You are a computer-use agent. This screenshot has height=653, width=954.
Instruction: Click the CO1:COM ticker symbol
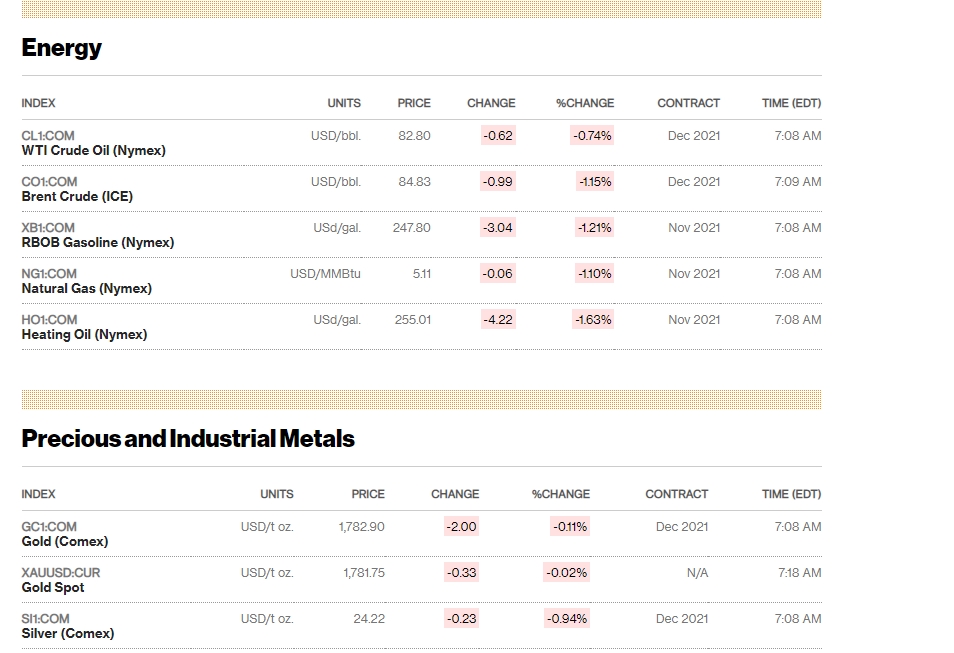49,182
